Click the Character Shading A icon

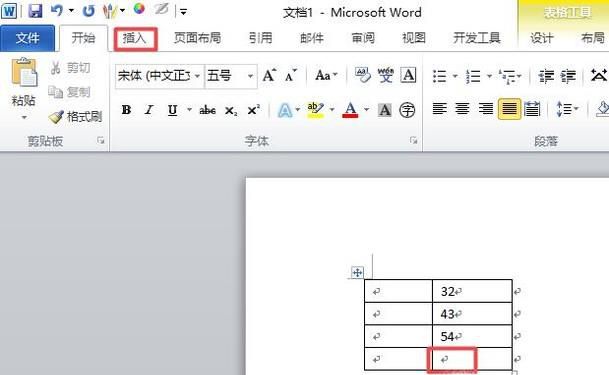(x=385, y=110)
